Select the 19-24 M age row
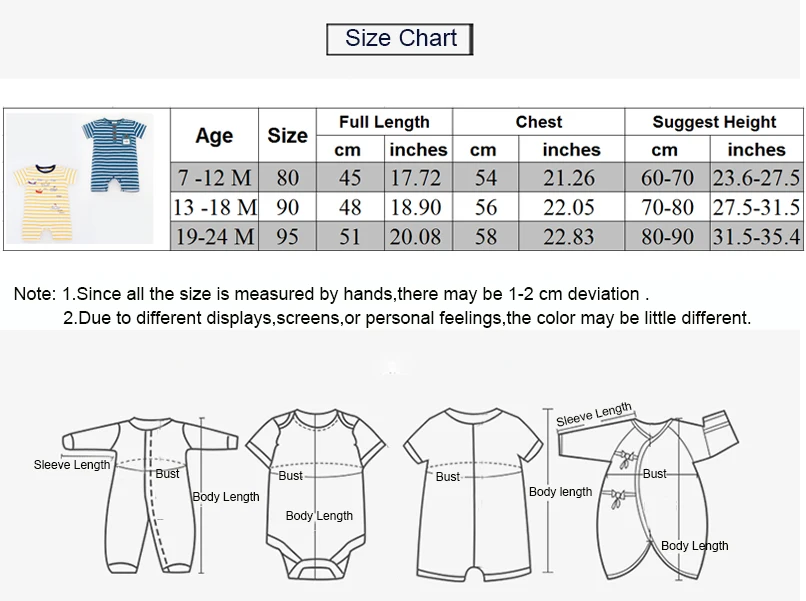Screen dimensions: 806x601 click(x=487, y=236)
